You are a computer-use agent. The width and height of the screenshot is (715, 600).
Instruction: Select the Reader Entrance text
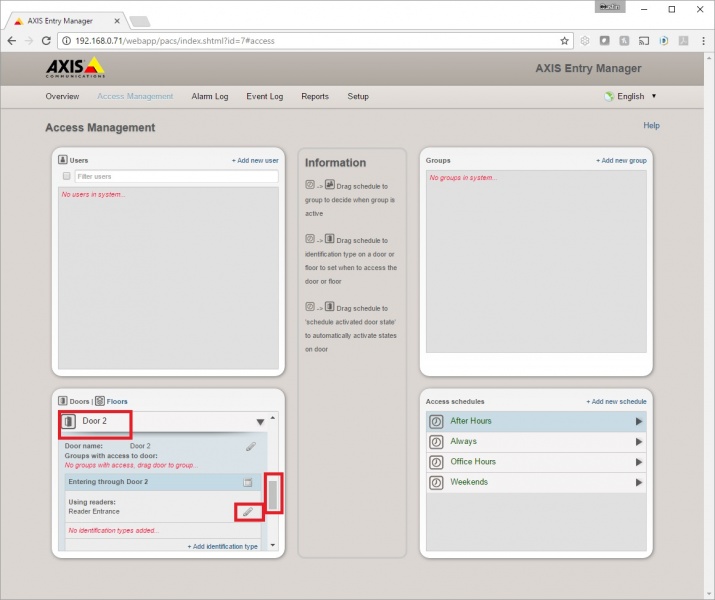coord(94,512)
